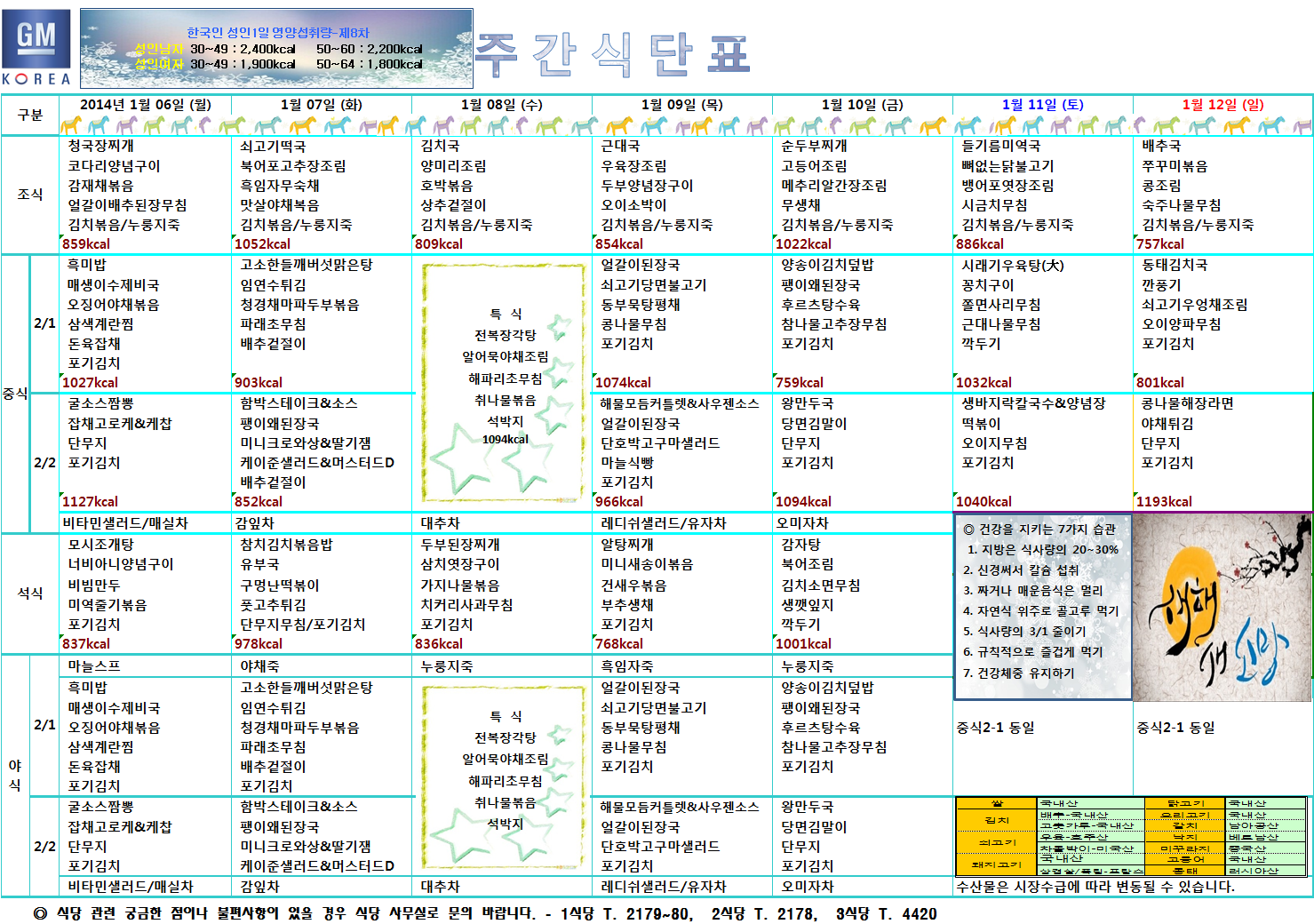The image size is (1314, 924).
Task: Click the 감자탕 dinner item
Action: click(801, 545)
